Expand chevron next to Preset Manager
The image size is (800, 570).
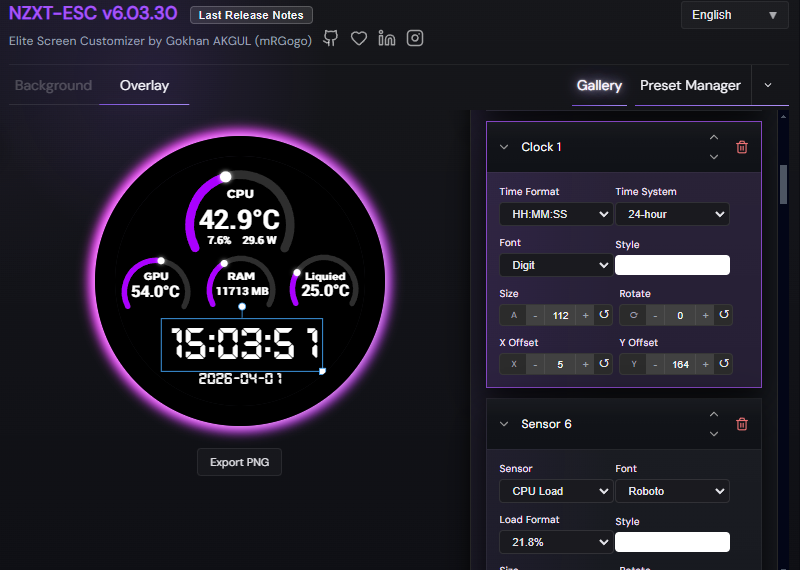768,85
